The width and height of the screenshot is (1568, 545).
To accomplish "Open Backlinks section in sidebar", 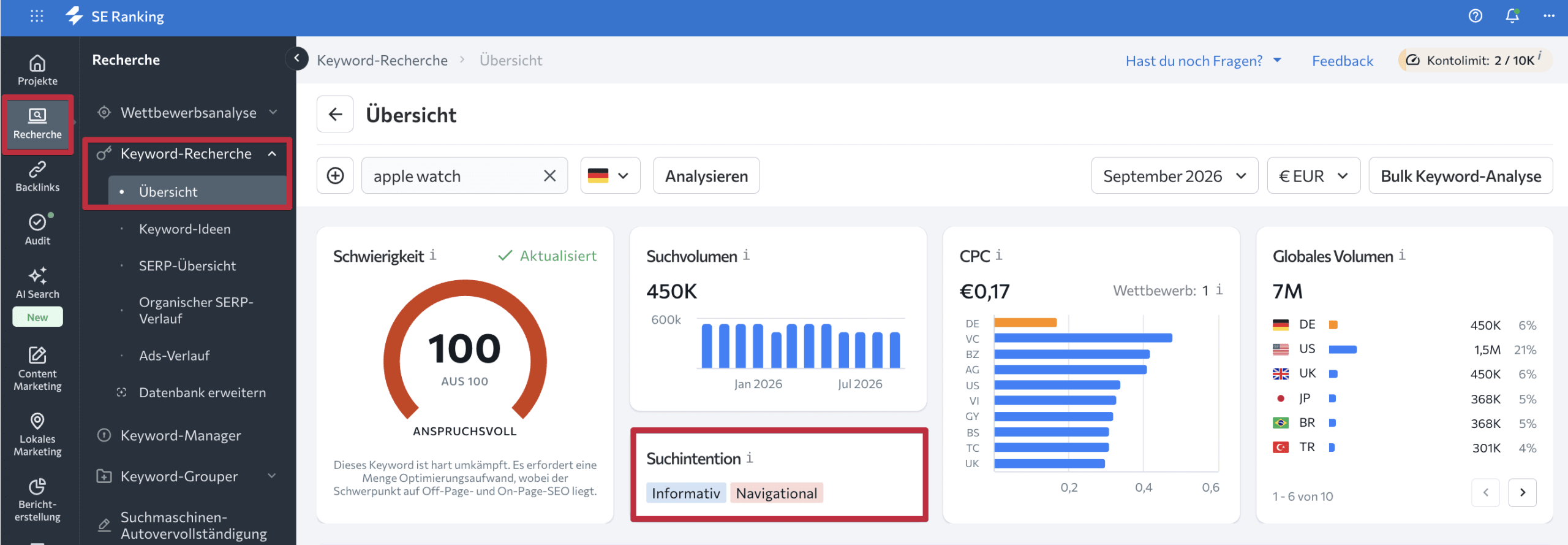I will coord(37,177).
